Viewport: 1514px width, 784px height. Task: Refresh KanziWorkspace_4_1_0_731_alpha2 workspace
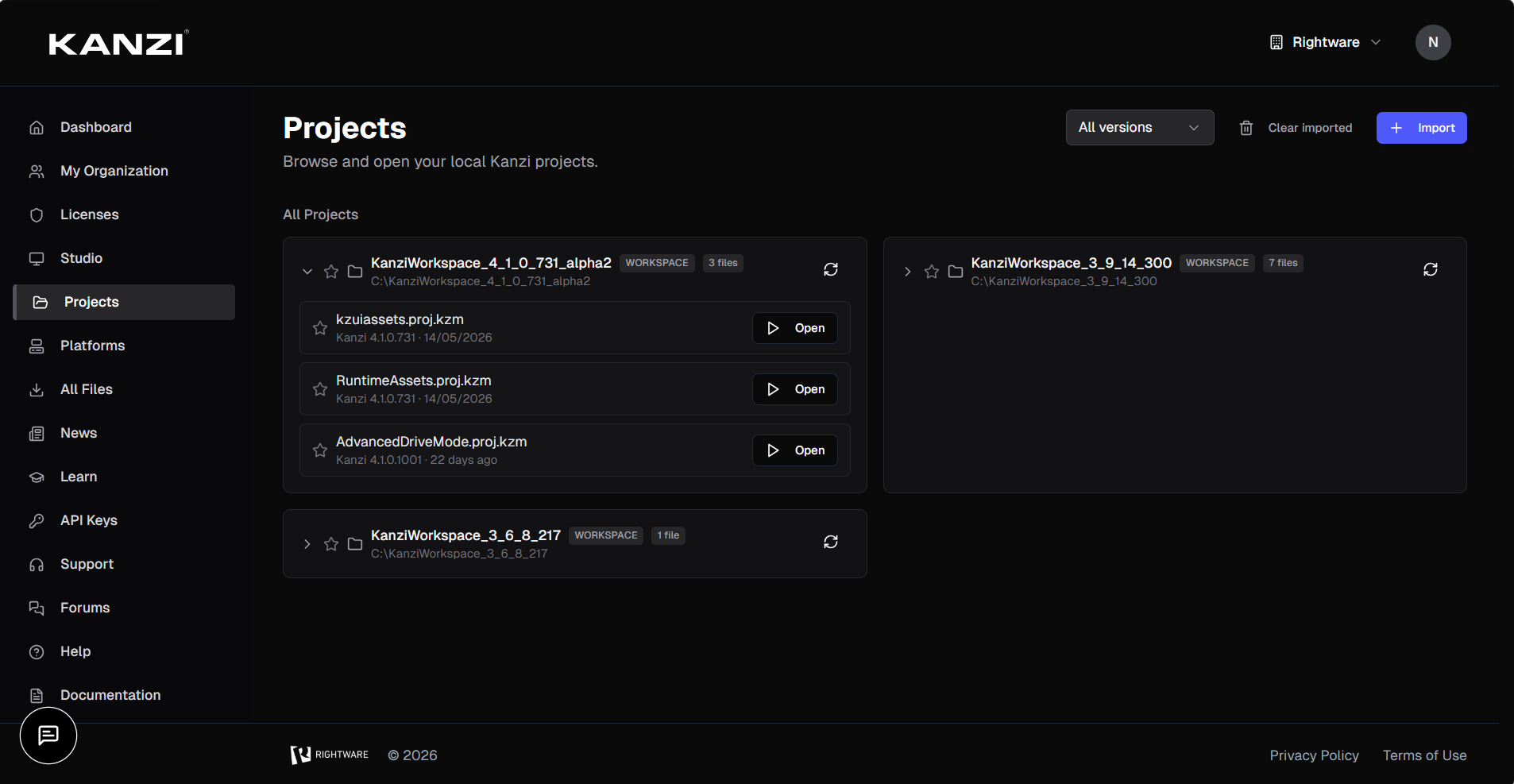(831, 269)
